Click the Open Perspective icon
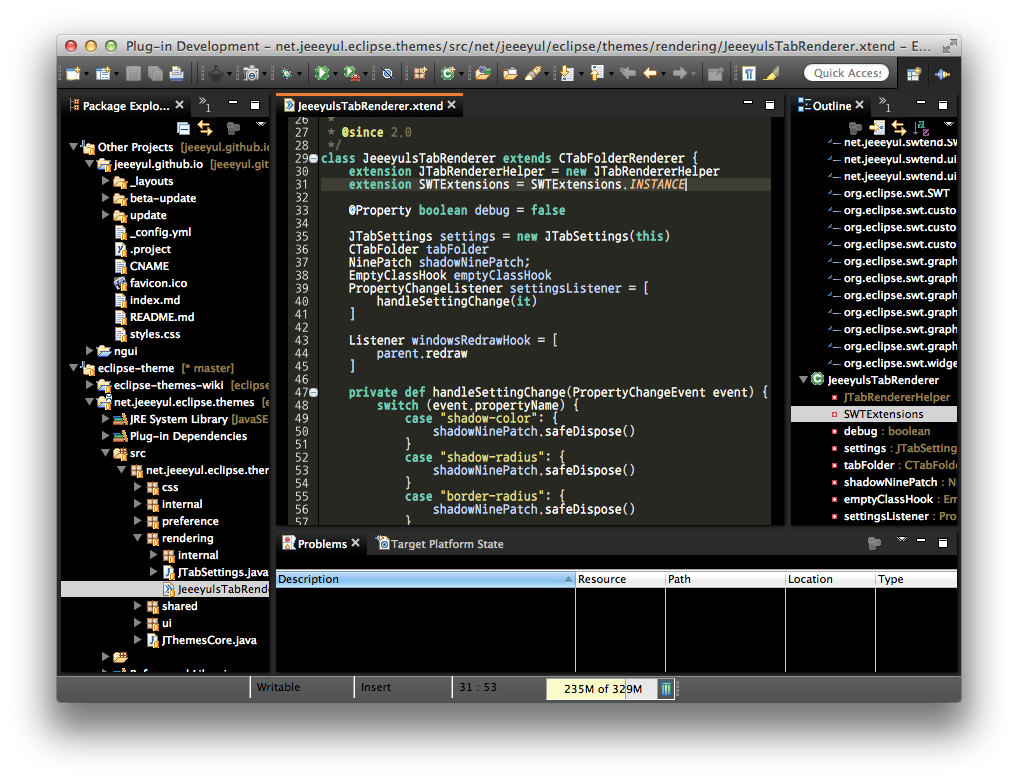 [x=913, y=73]
